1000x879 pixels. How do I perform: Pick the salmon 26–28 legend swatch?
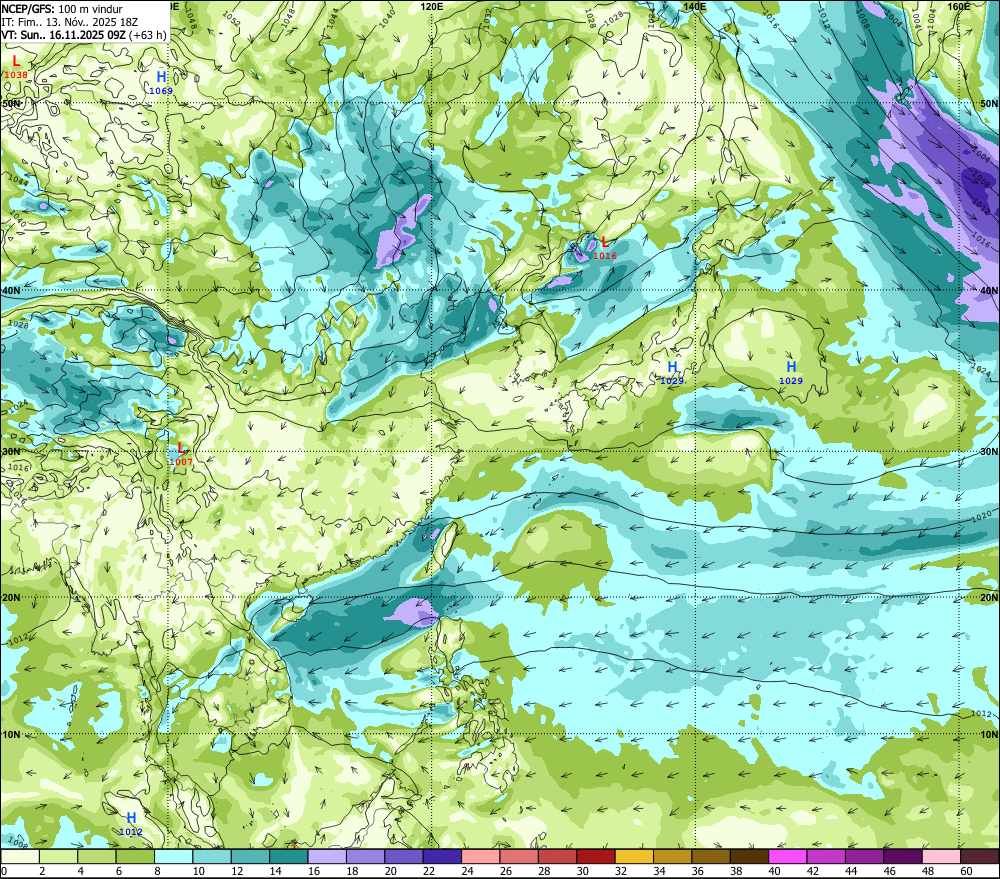[x=519, y=857]
